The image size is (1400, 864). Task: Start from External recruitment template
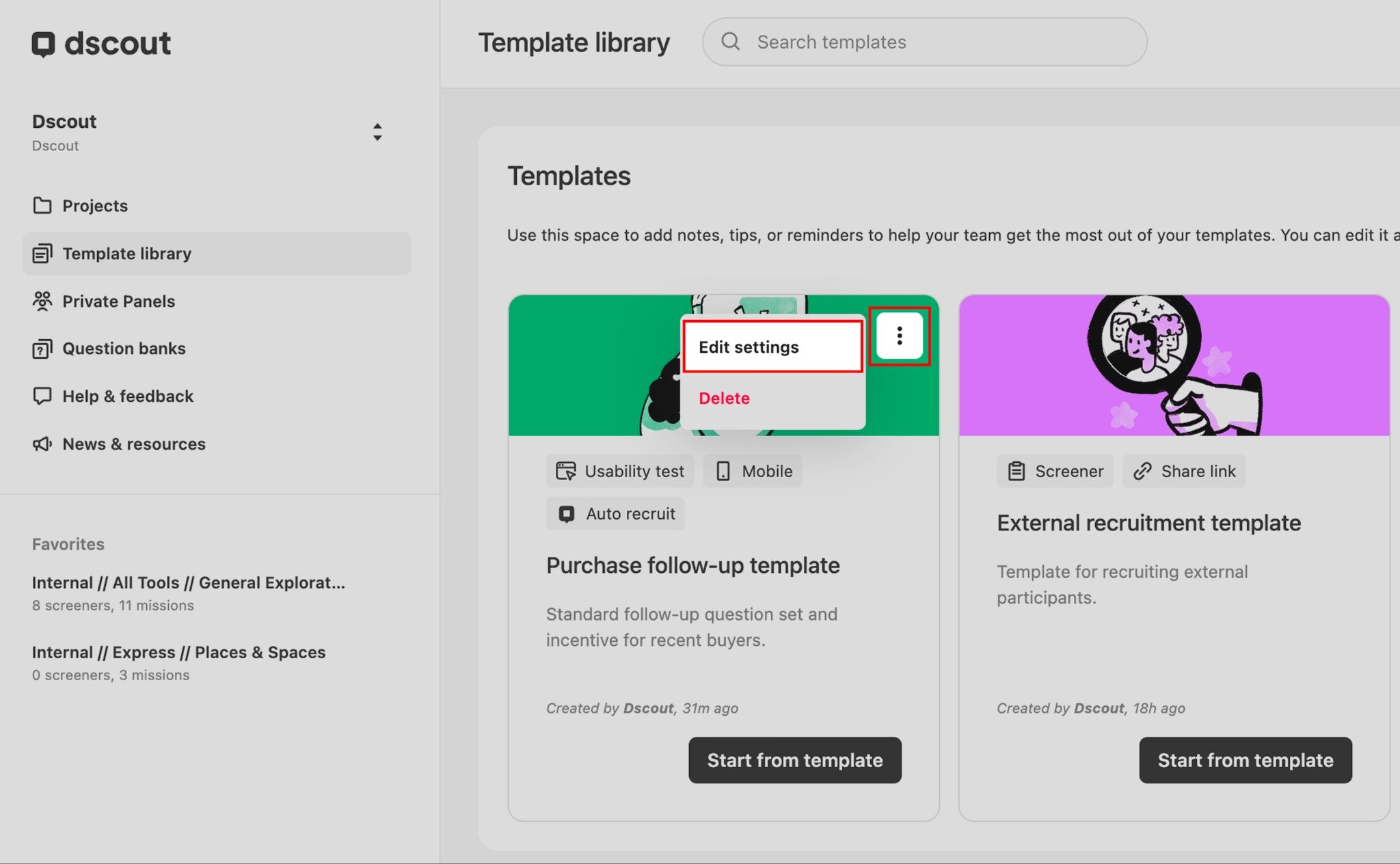click(1245, 760)
